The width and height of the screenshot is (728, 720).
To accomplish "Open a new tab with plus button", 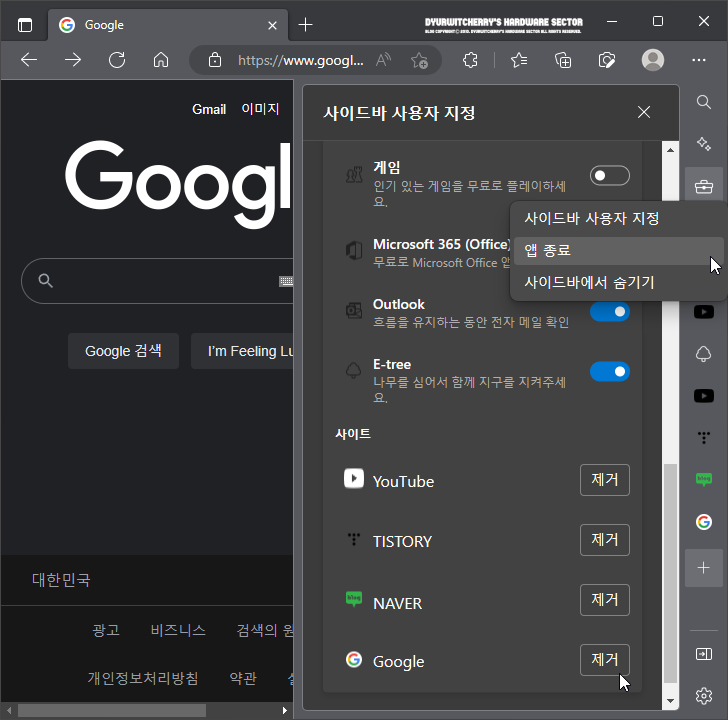I will tap(306, 25).
